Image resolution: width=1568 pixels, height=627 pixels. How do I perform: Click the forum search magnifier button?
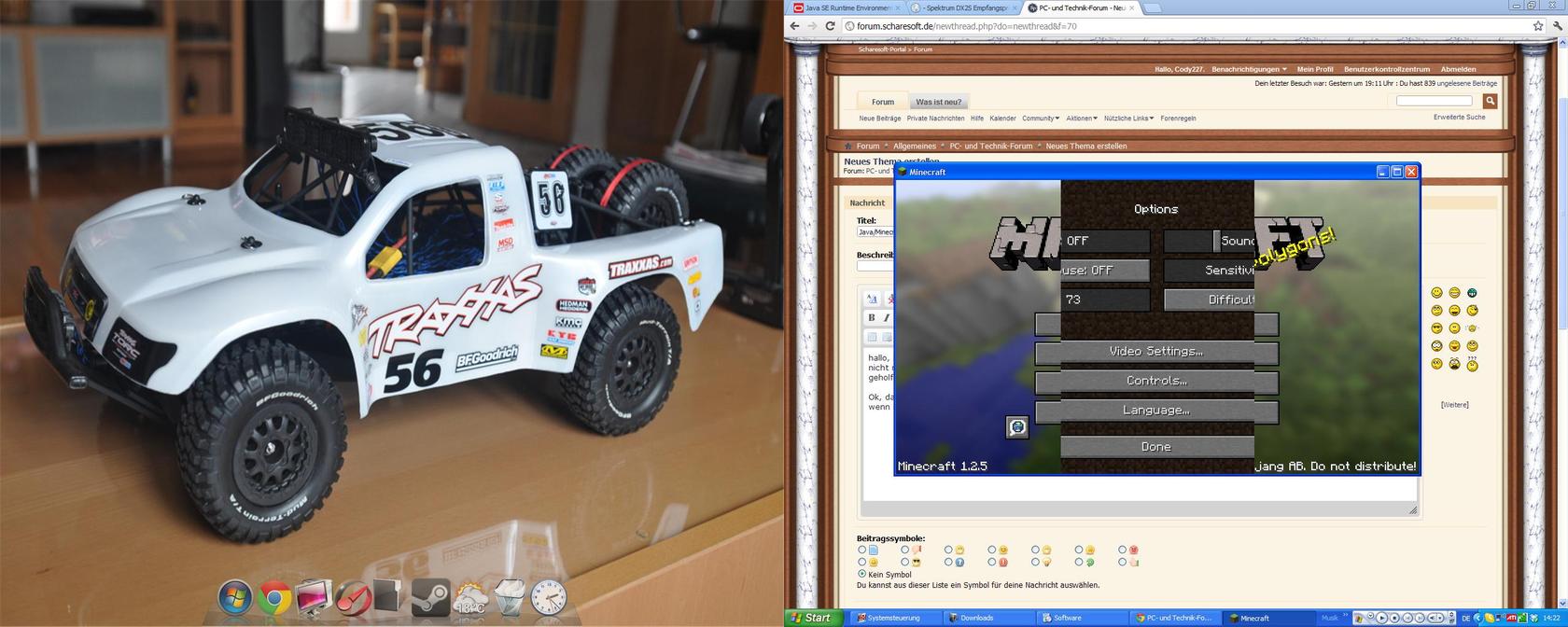coord(1490,101)
